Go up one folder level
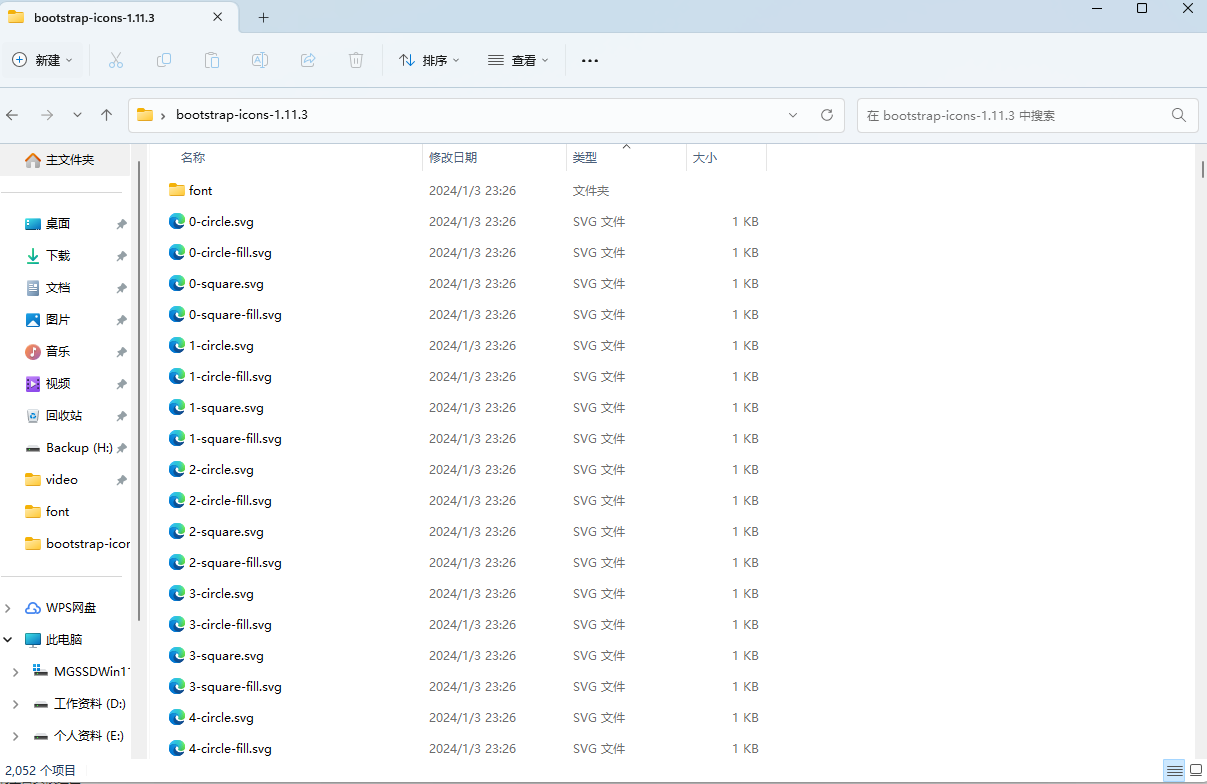The image size is (1207, 784). [106, 115]
